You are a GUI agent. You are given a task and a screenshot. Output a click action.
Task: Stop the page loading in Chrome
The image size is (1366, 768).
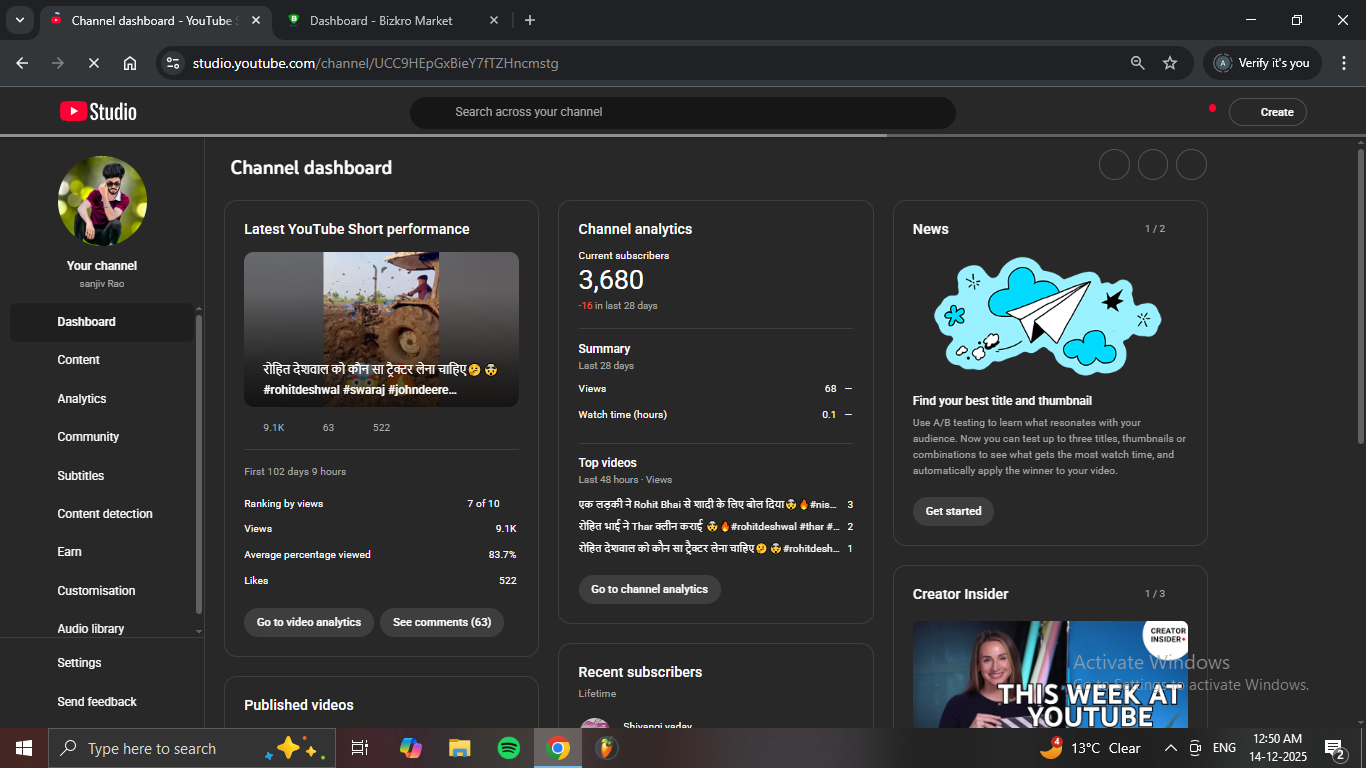click(93, 63)
